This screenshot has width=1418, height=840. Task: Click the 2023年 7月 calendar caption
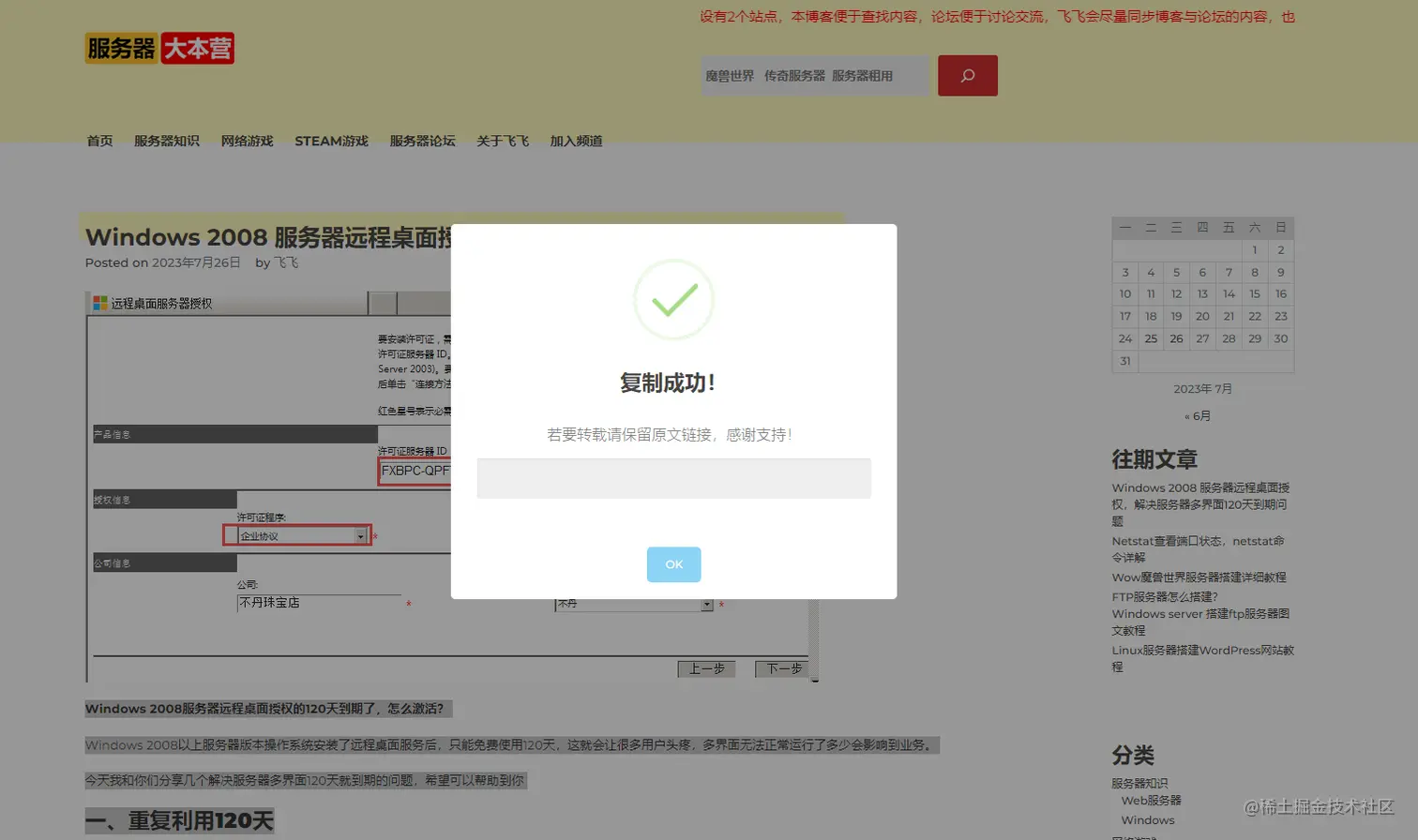(x=1202, y=389)
